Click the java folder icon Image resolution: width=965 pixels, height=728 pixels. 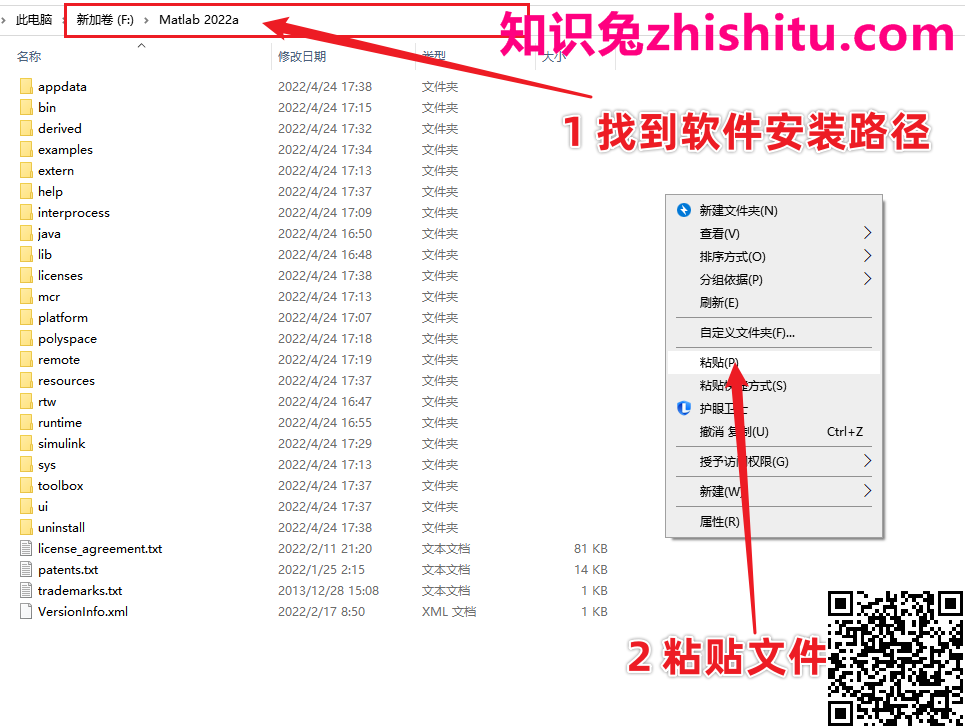click(26, 233)
